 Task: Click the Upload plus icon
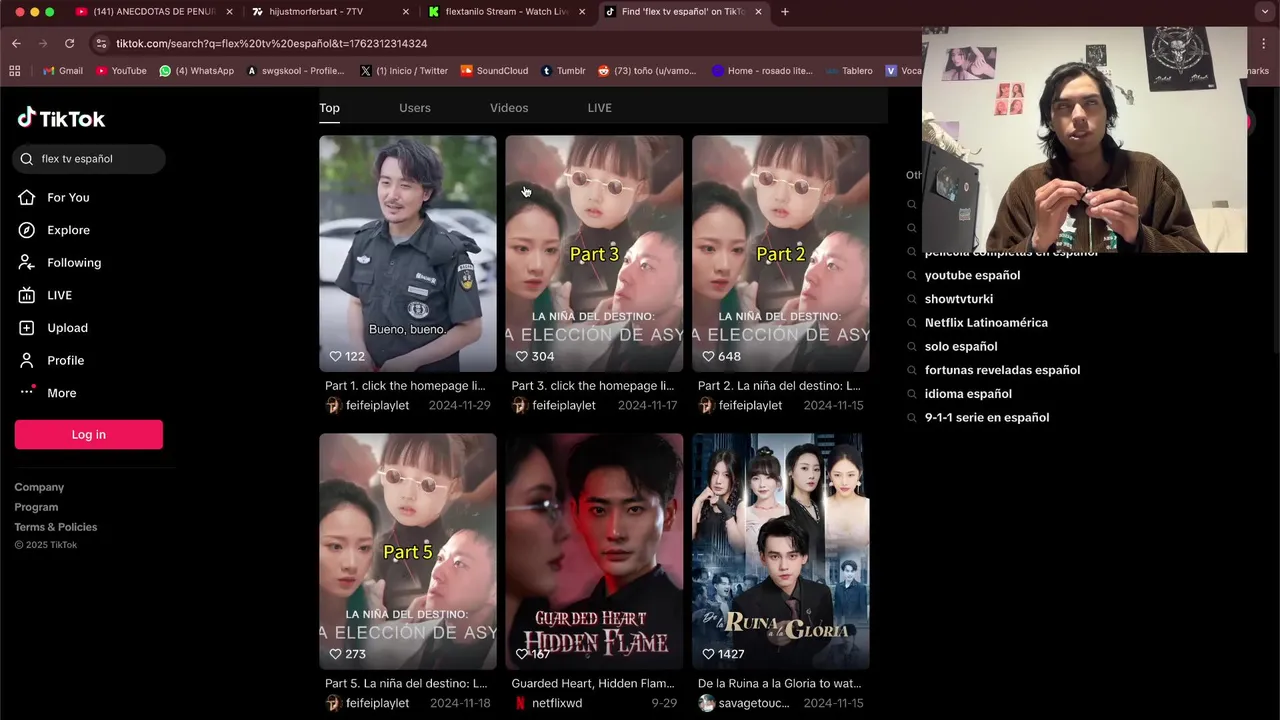point(27,328)
